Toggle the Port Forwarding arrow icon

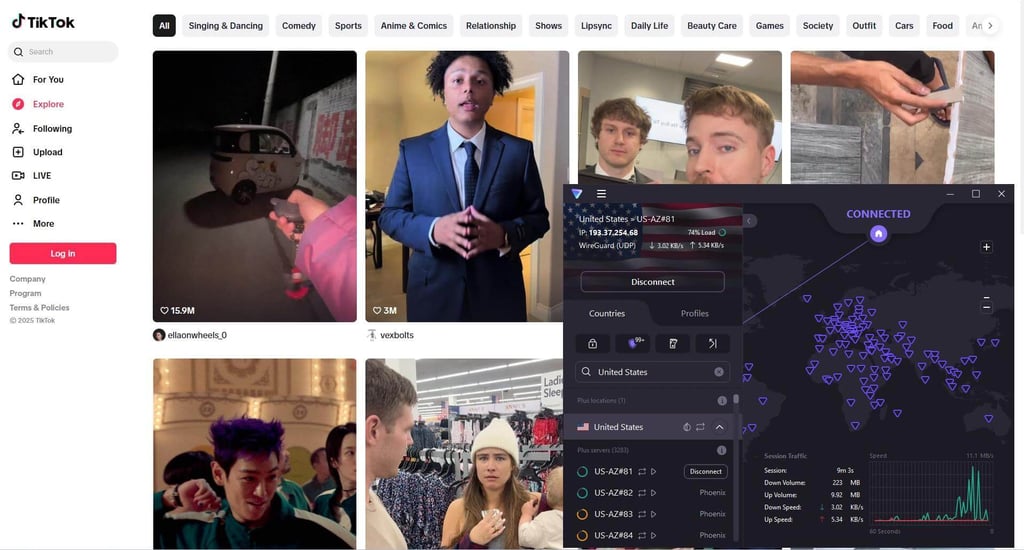pos(712,344)
